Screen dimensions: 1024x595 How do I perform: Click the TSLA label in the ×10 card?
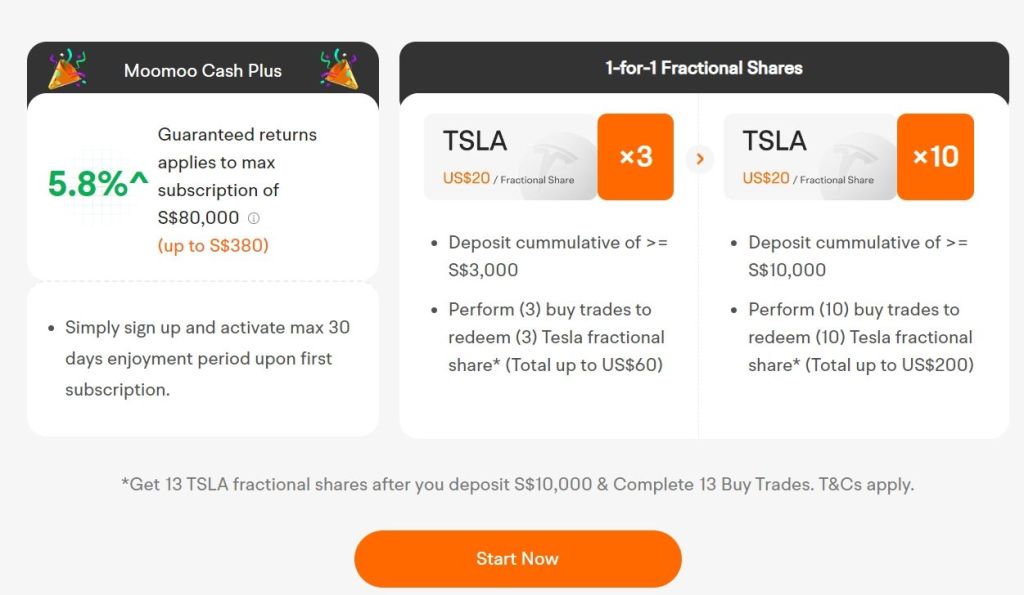(x=774, y=141)
